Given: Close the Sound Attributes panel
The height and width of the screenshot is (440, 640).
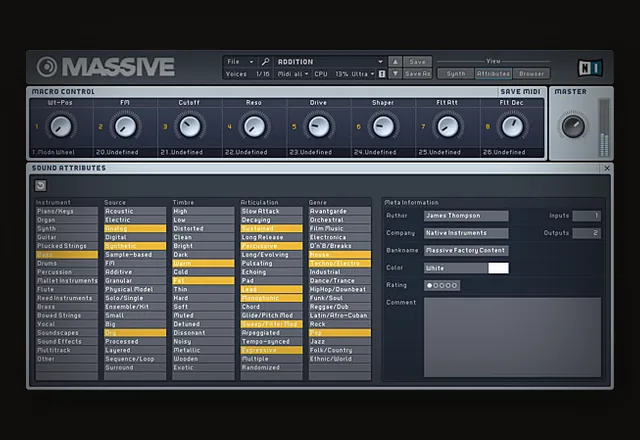Looking at the screenshot, I should click(607, 168).
